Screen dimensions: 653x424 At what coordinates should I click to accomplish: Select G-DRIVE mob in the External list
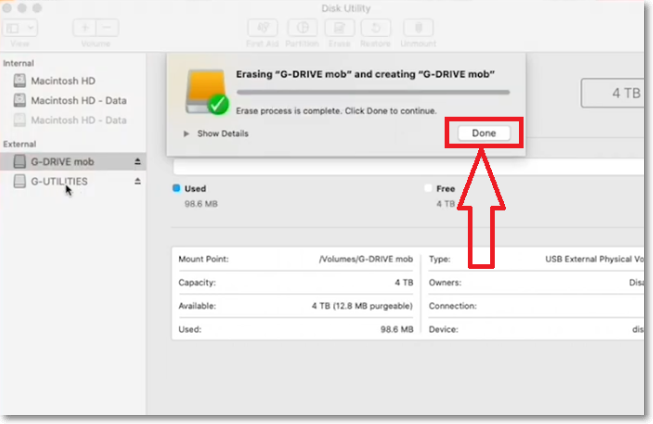(73, 162)
